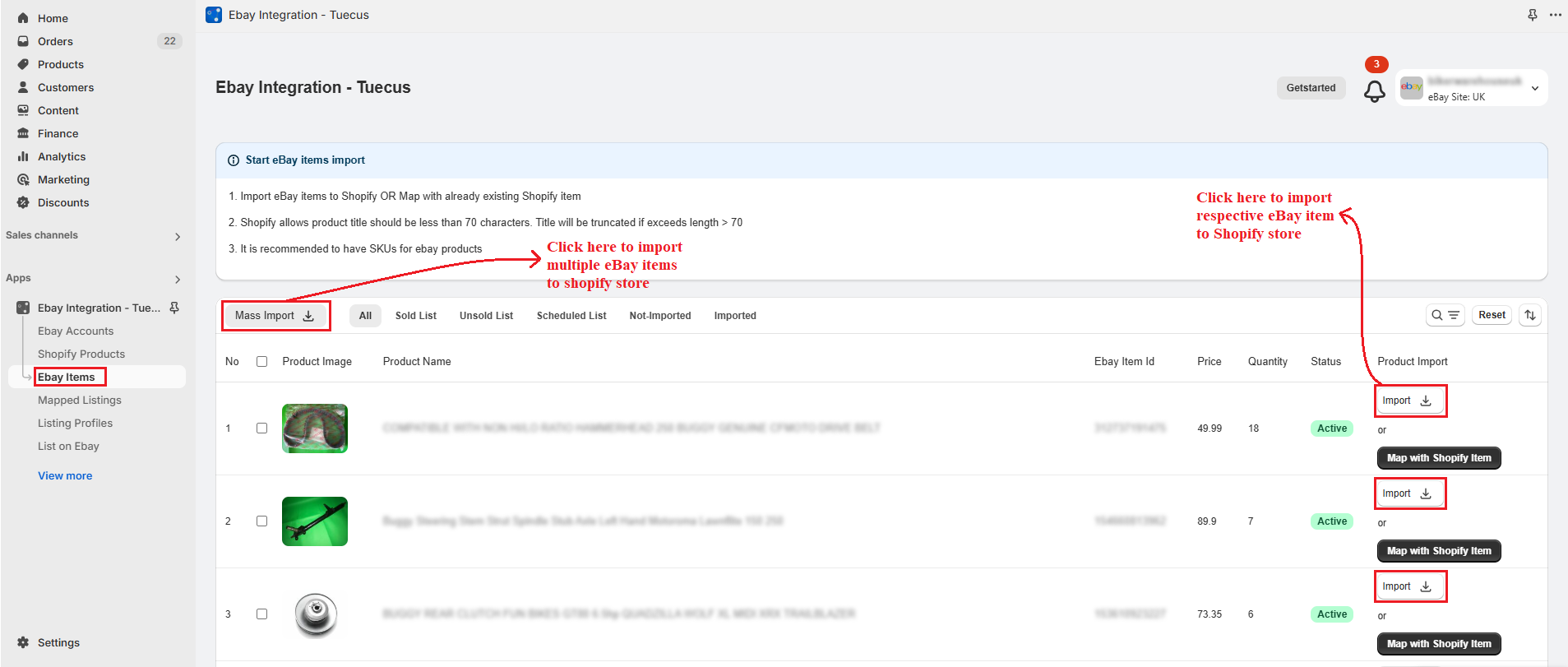This screenshot has width=1568, height=667.
Task: Import the item in row 3
Action: (1410, 586)
